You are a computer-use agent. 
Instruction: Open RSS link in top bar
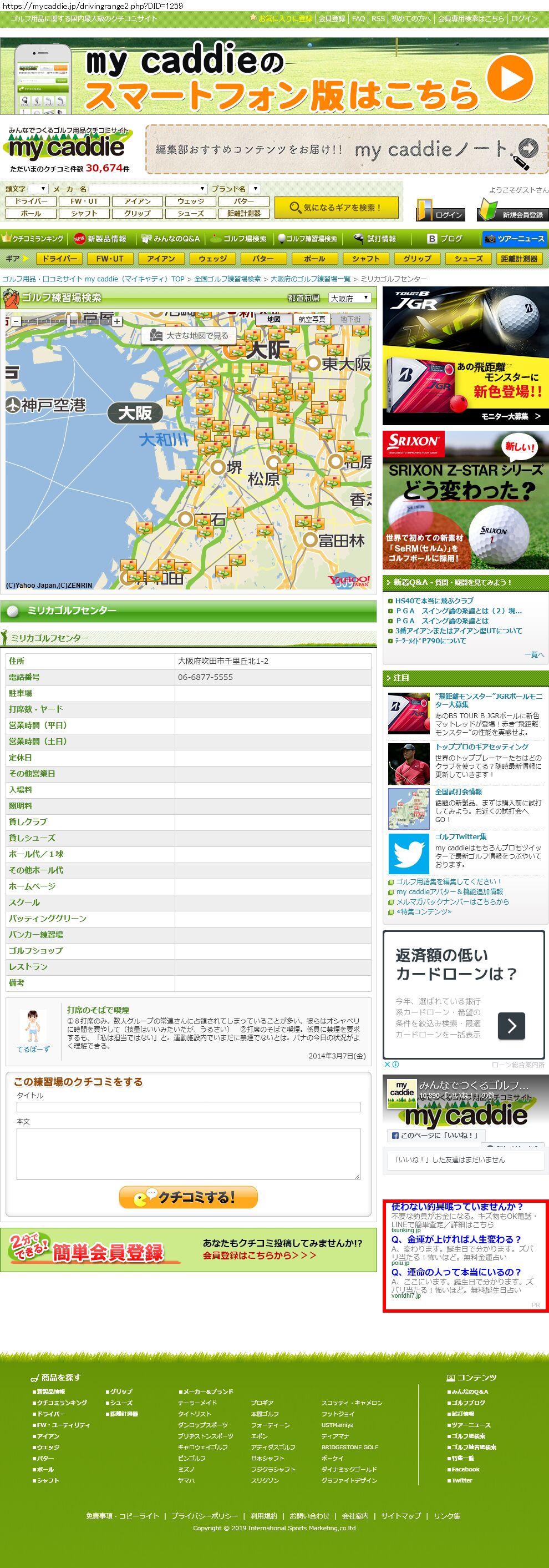tap(378, 18)
